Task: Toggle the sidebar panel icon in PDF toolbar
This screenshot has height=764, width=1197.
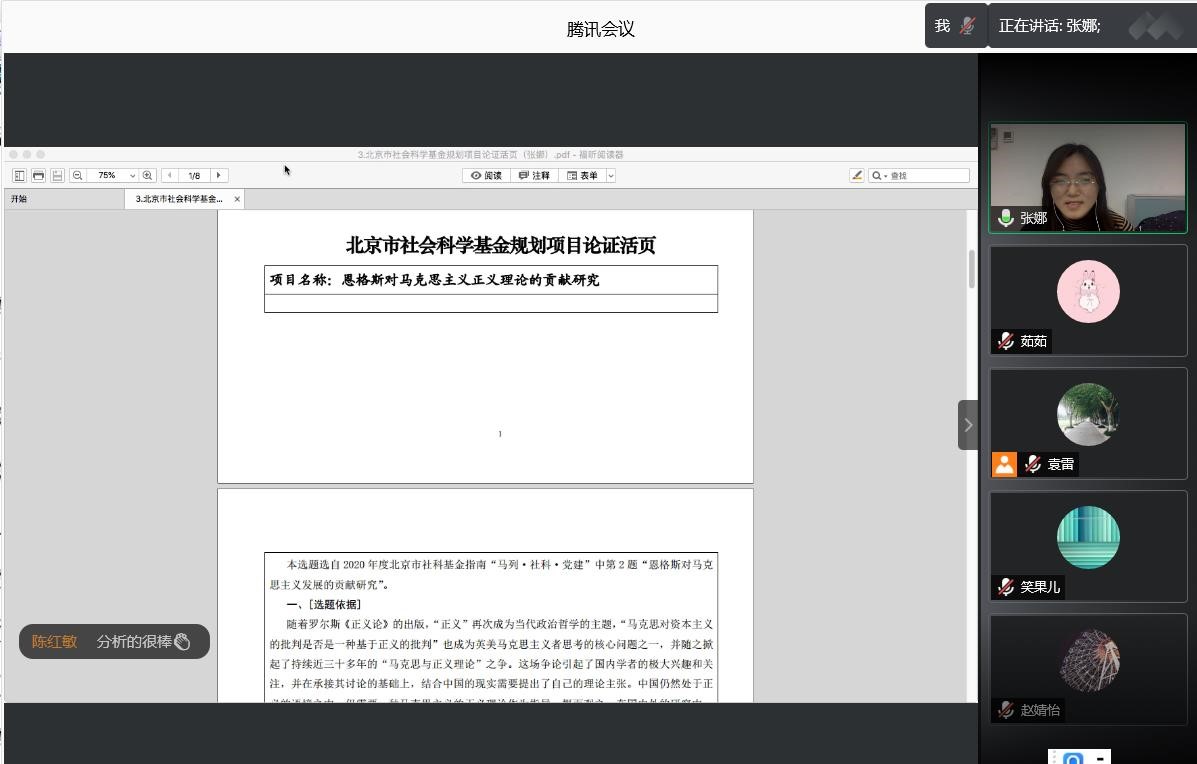Action: (19, 176)
